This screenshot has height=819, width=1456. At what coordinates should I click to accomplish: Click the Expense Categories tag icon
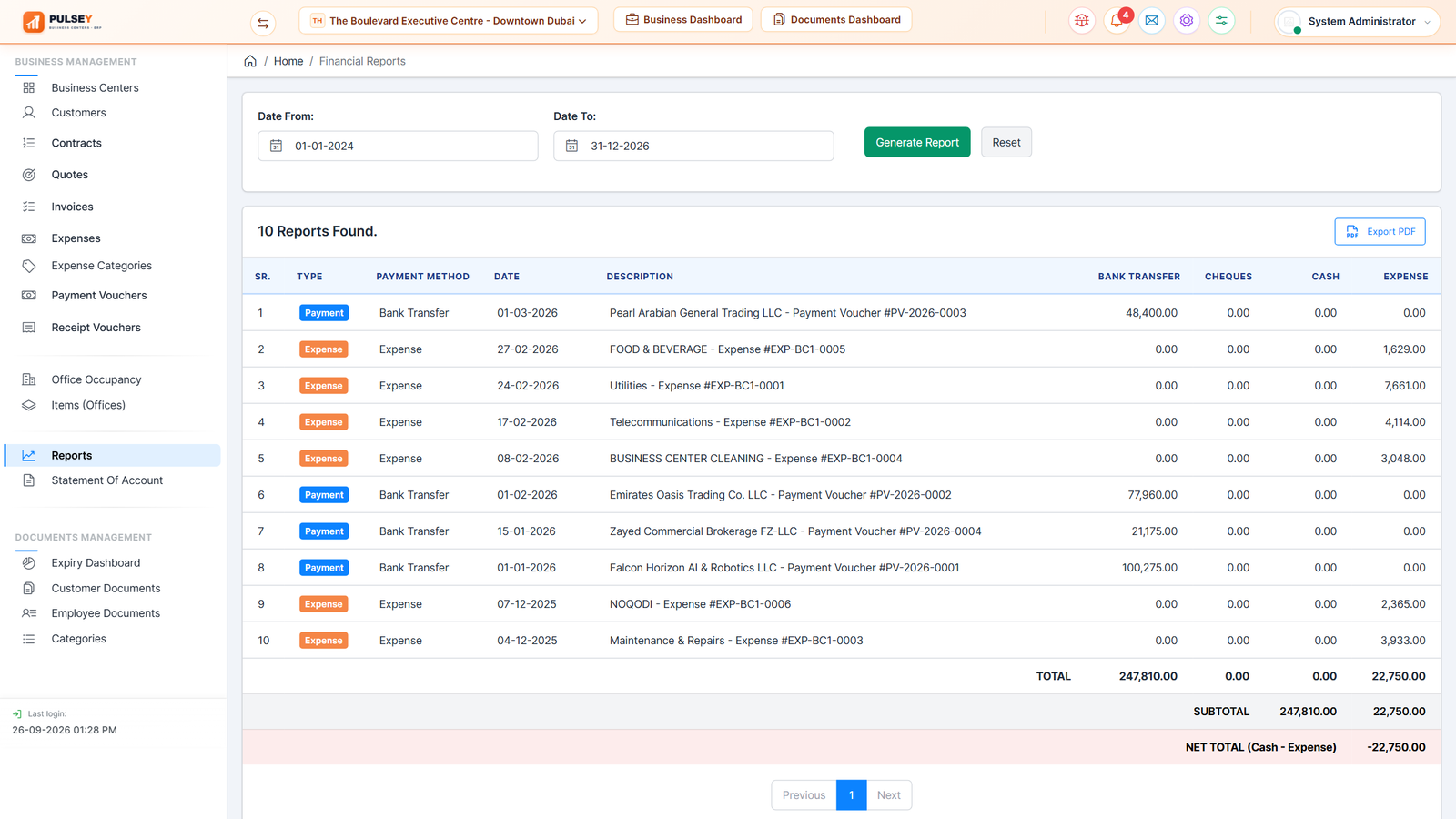pos(29,266)
